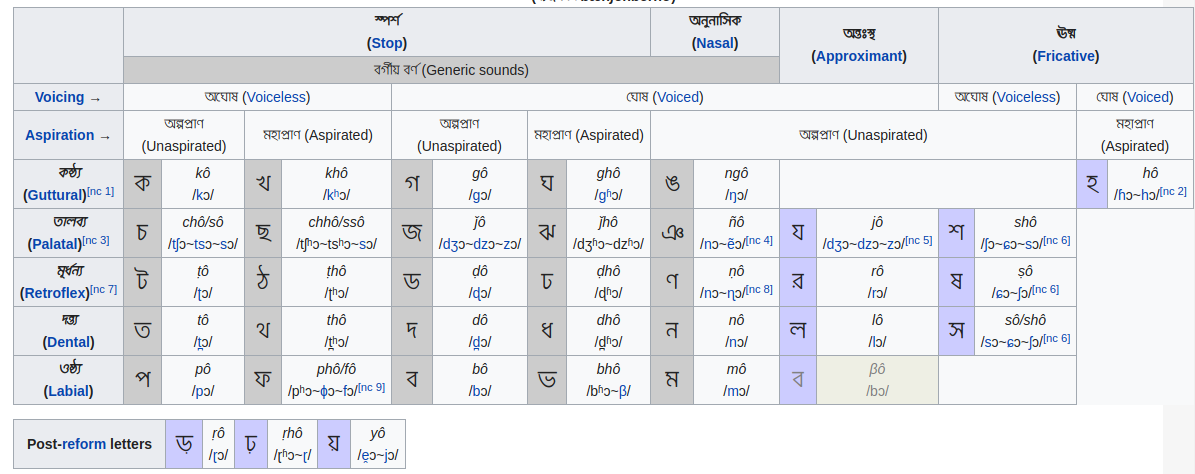Click the Voiced link under Fricative
1195x474 pixels.
1149,97
